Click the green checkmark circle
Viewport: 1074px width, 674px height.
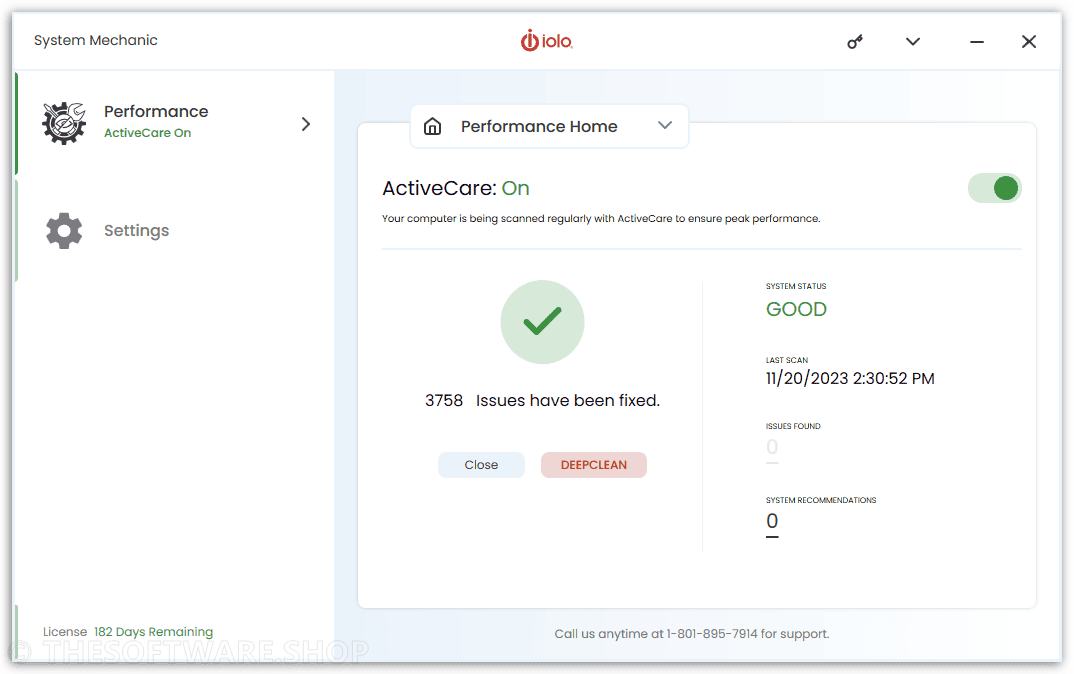(542, 322)
